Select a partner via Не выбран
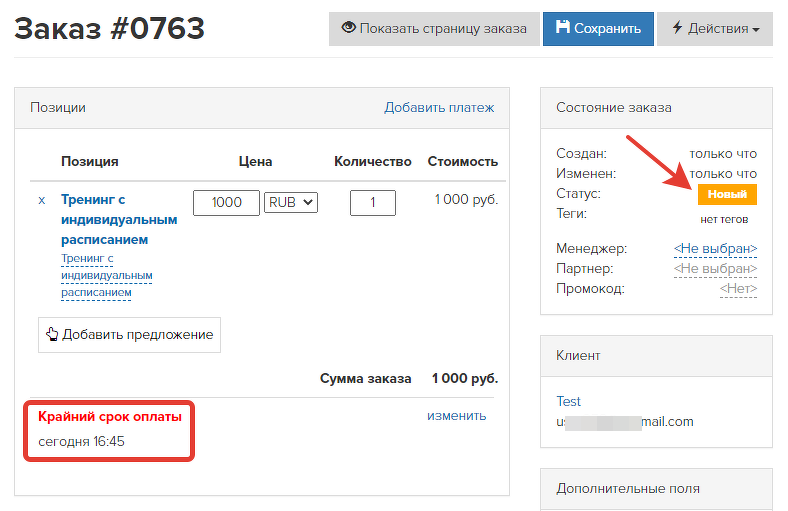 pos(715,268)
